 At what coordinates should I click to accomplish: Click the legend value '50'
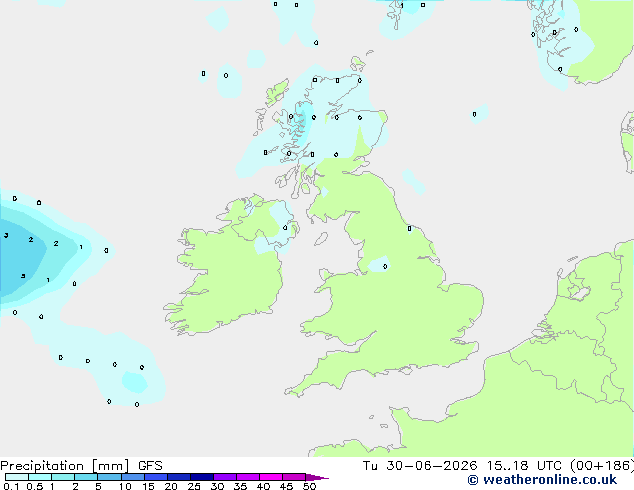pyautogui.click(x=309, y=486)
